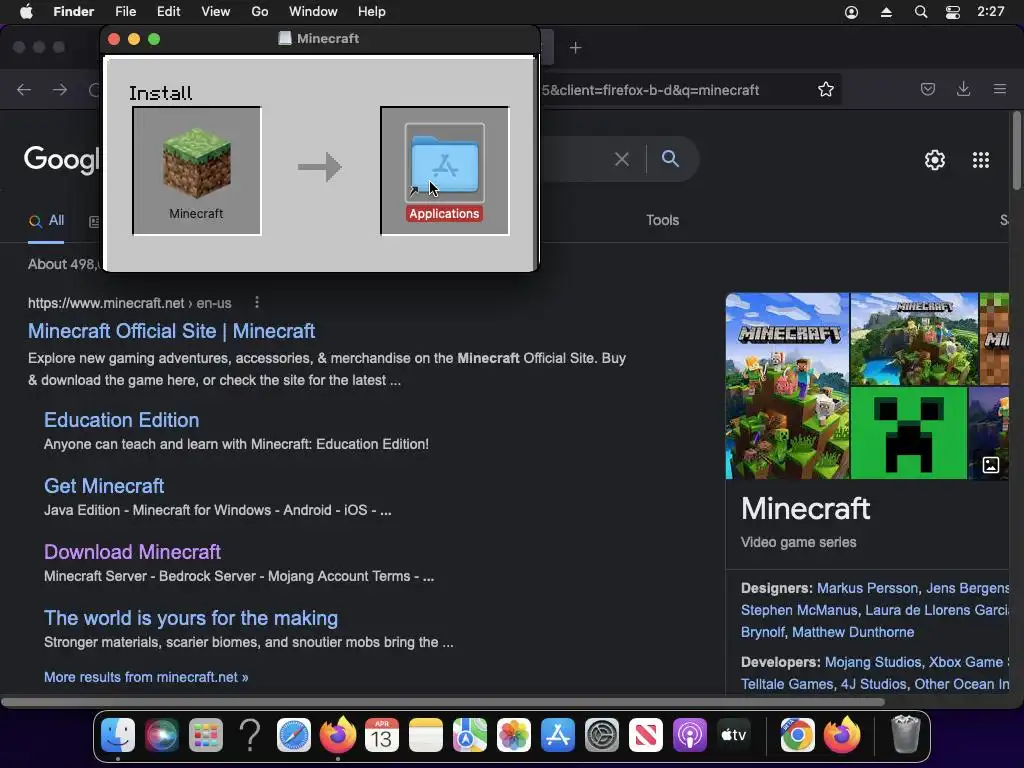Go forward in Firefox
This screenshot has width=1024, height=768.
click(x=60, y=89)
